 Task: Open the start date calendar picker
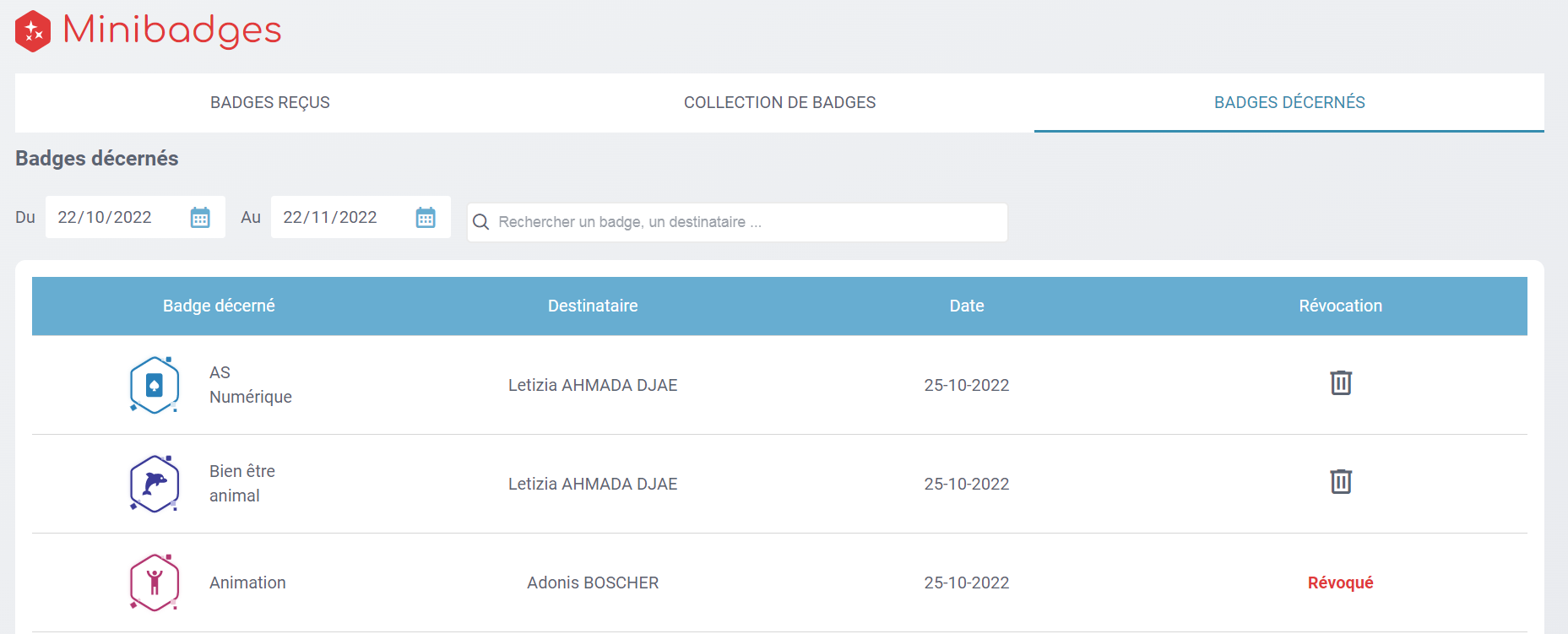pos(200,218)
